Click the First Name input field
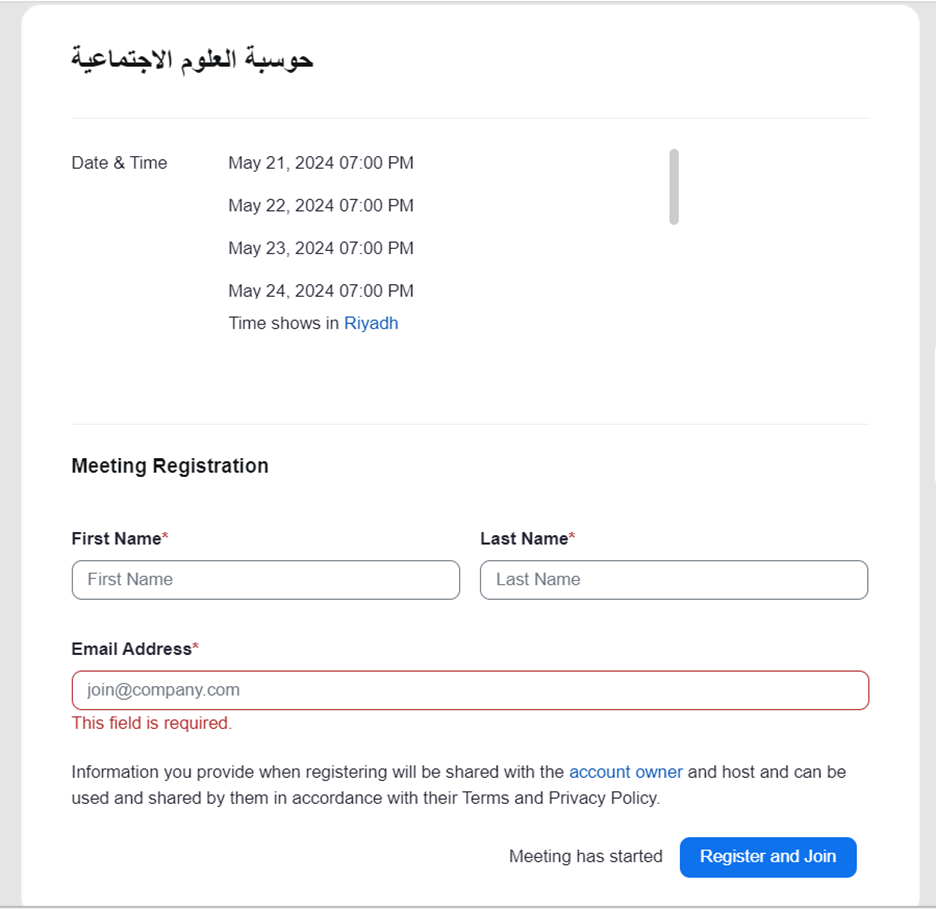Screen dimensions: 936x909 (265, 580)
